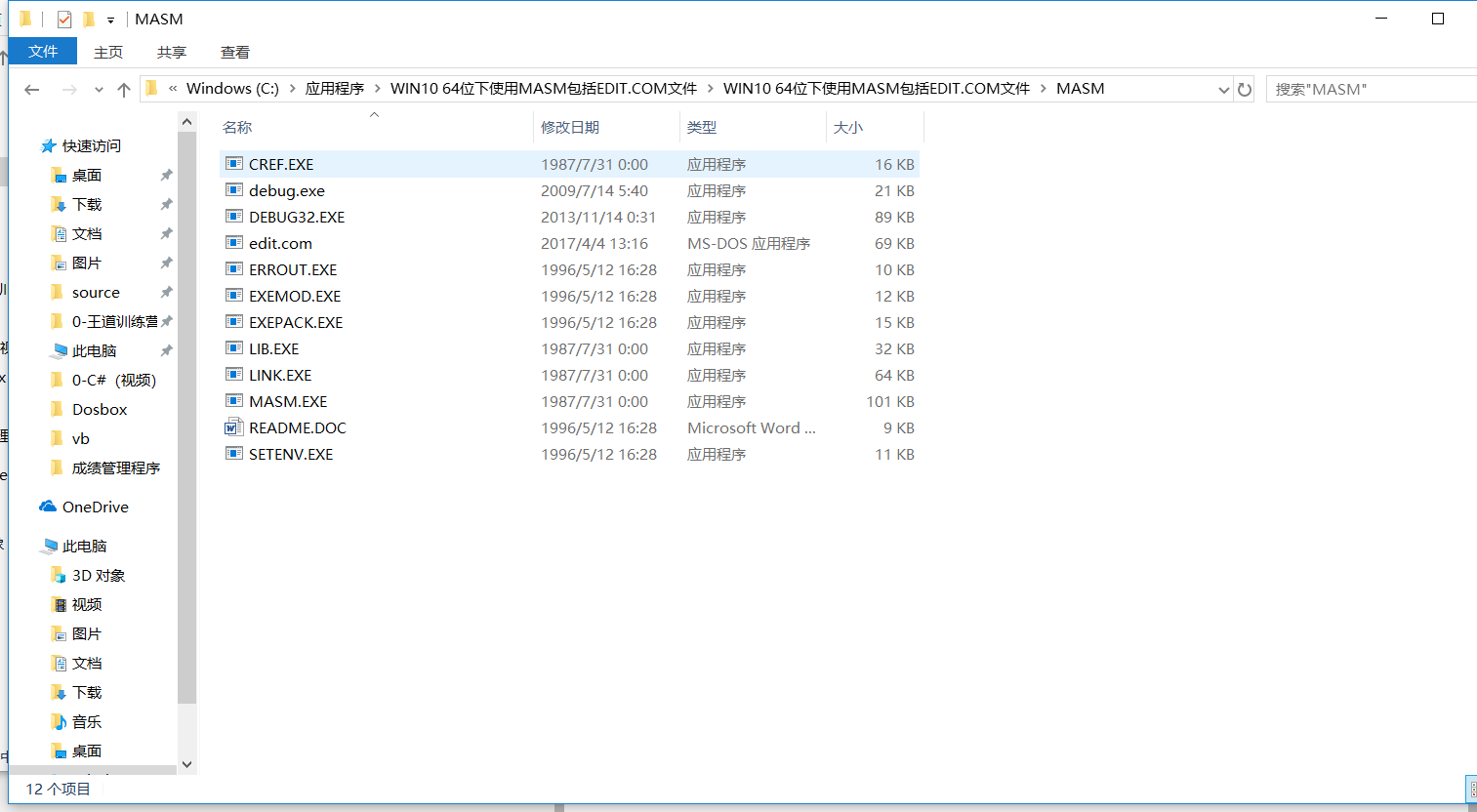
Task: Expand address bar history dropdown
Action: [x=1223, y=89]
